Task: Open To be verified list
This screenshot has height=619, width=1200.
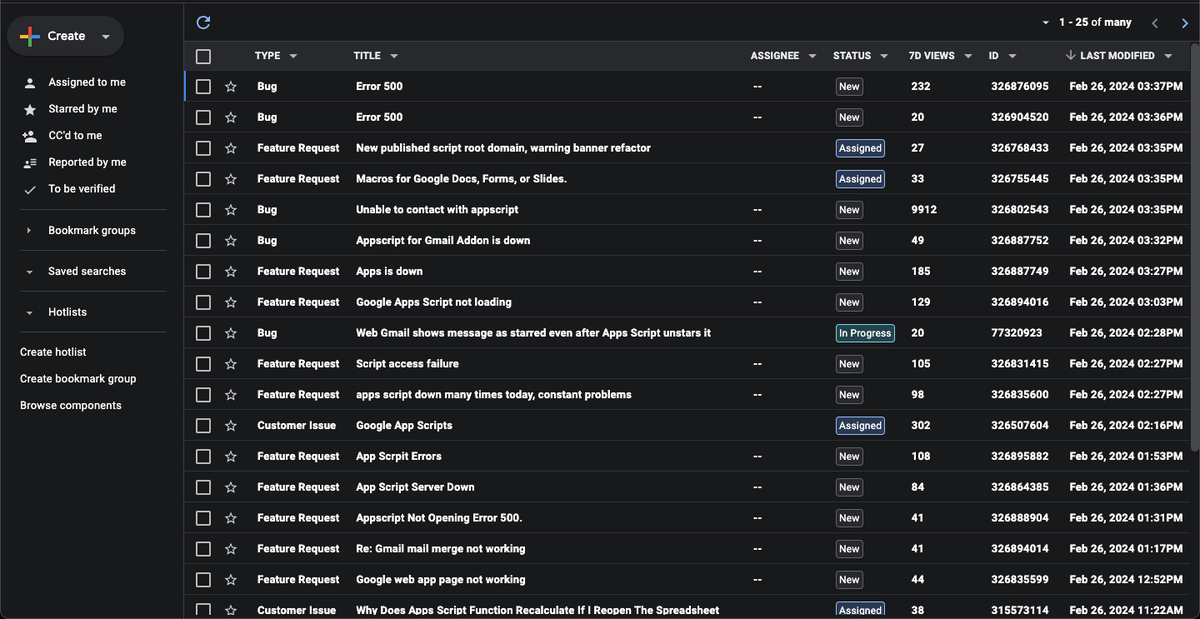Action: click(82, 189)
